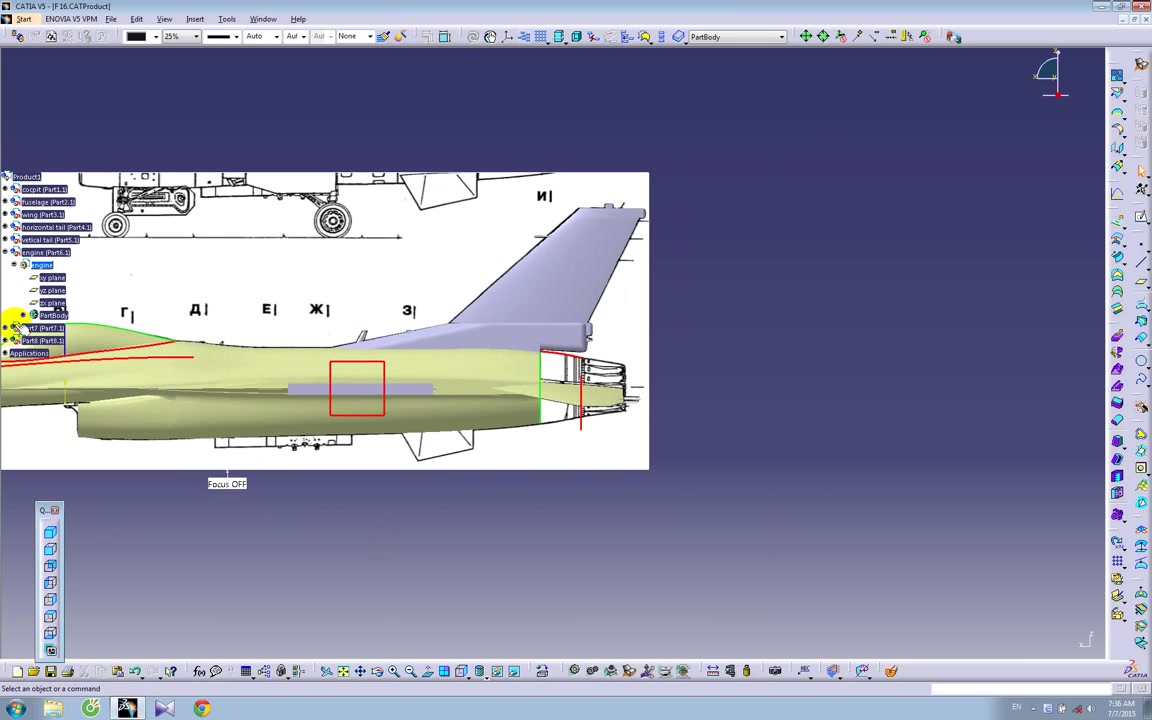Select the highlighted engine part node
The width and height of the screenshot is (1152, 720).
(42, 265)
